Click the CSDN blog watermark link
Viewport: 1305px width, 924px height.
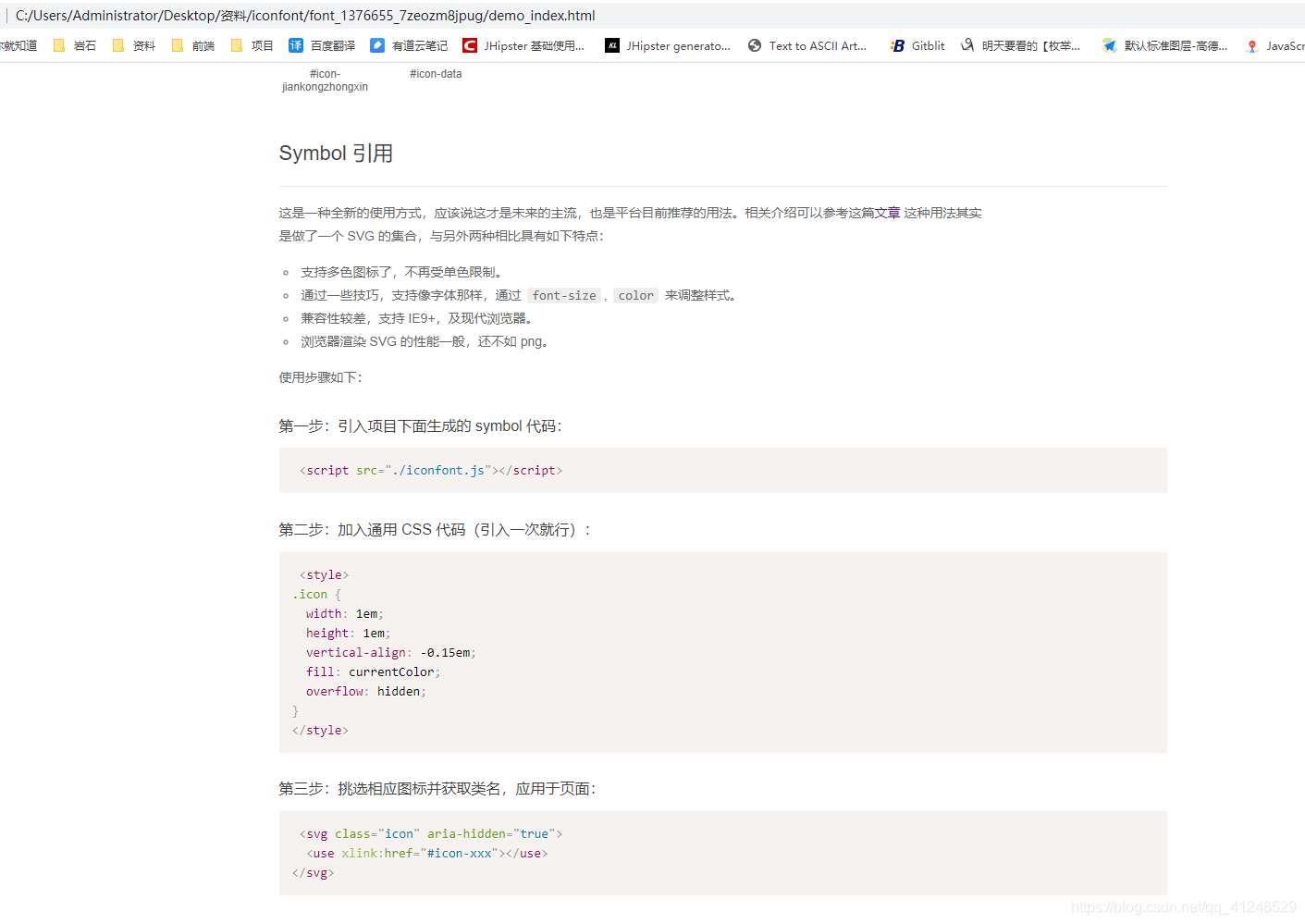1184,907
